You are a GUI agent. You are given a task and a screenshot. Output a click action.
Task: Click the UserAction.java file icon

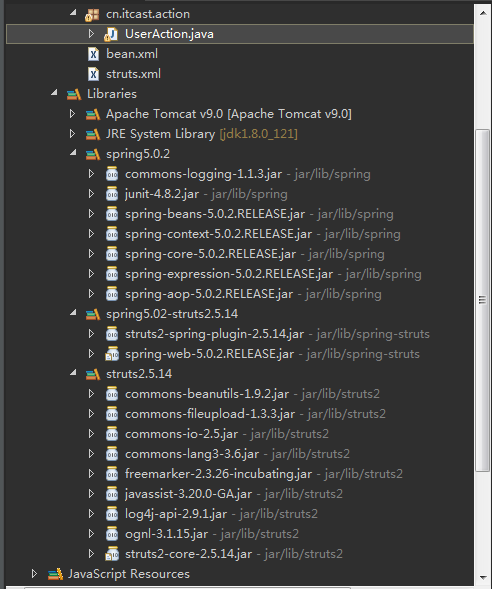click(x=111, y=34)
